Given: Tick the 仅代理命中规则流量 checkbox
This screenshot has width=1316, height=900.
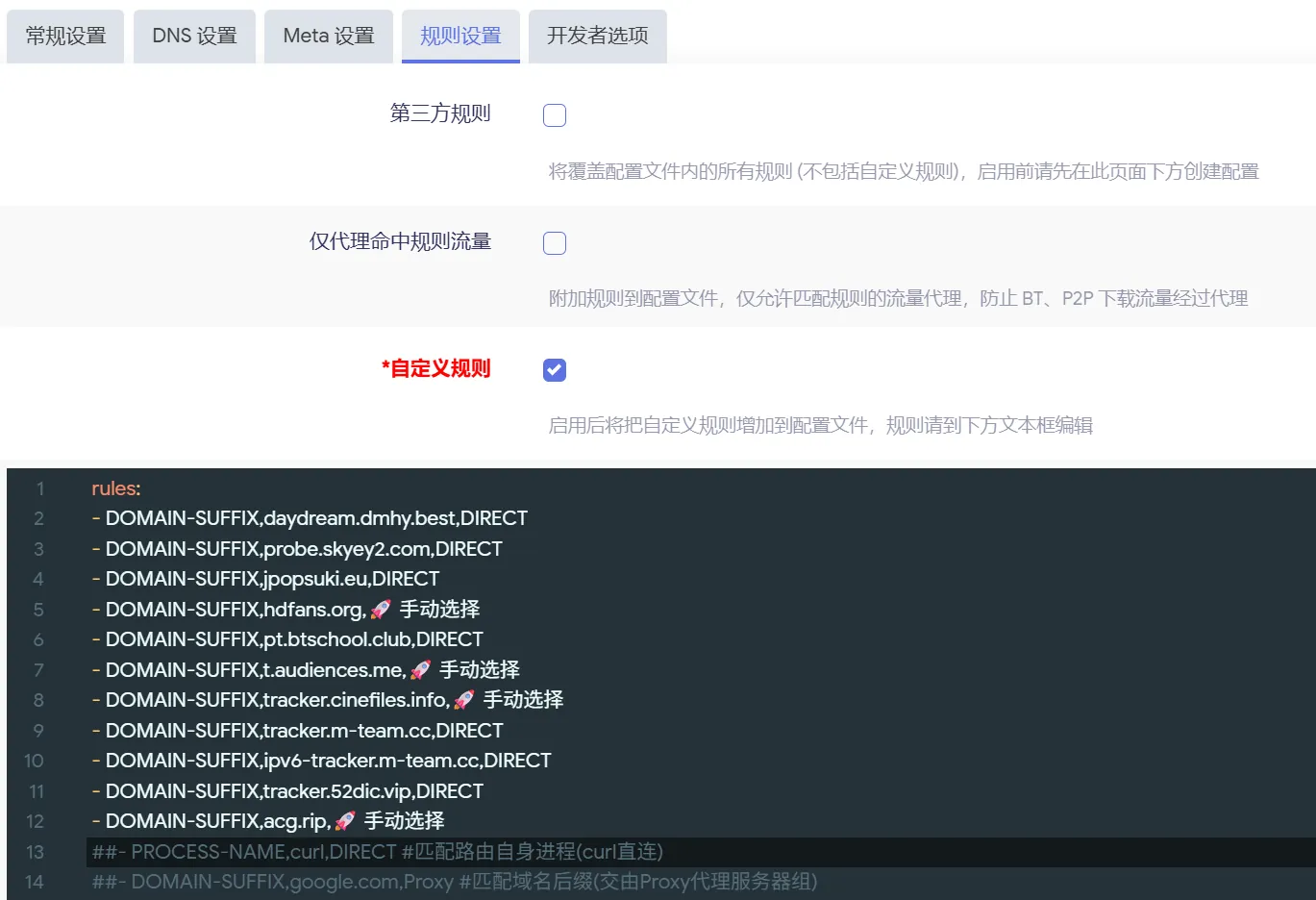Looking at the screenshot, I should coord(555,243).
